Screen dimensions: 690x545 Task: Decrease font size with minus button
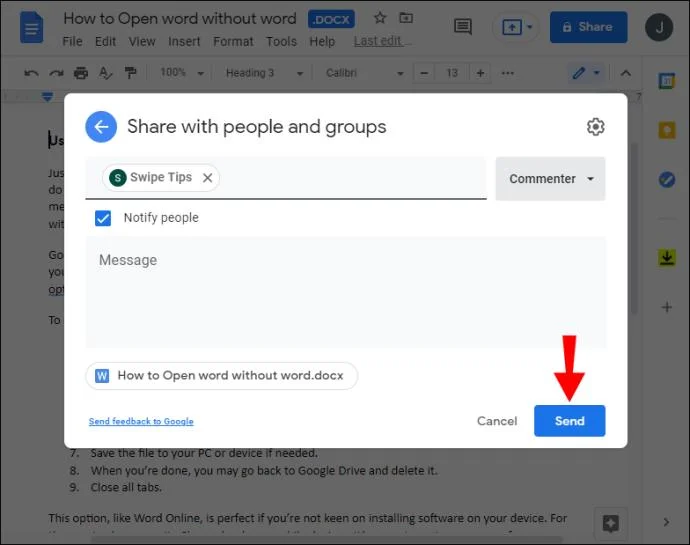coord(424,73)
